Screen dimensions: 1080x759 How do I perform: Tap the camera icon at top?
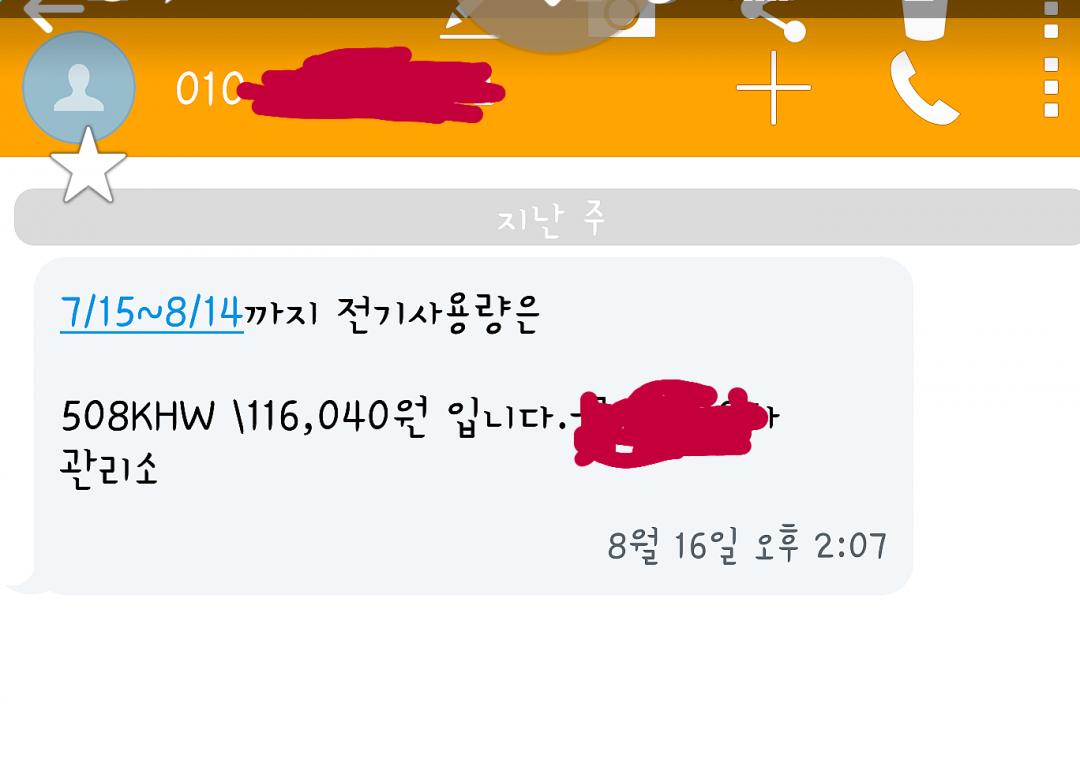pos(621,17)
